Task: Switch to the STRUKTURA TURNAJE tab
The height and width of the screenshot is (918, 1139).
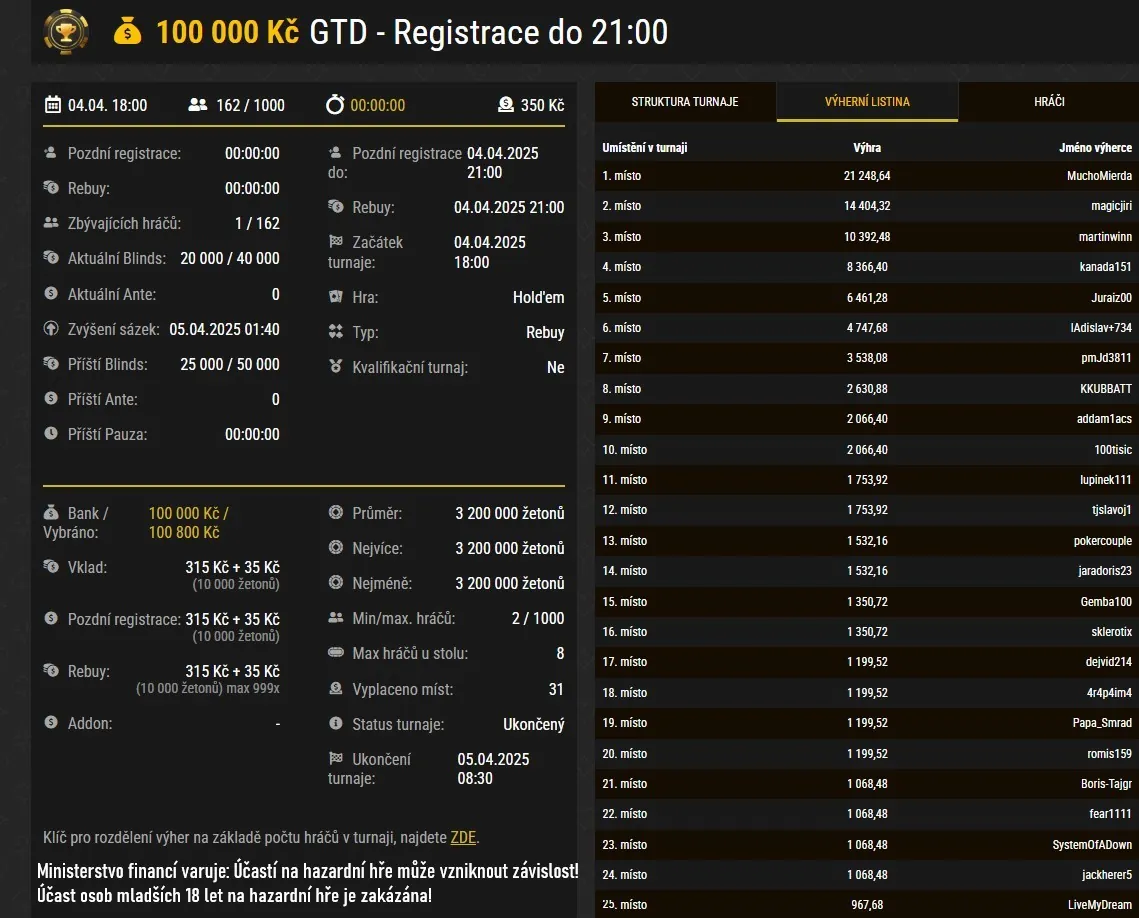Action: pyautogui.click(x=684, y=101)
